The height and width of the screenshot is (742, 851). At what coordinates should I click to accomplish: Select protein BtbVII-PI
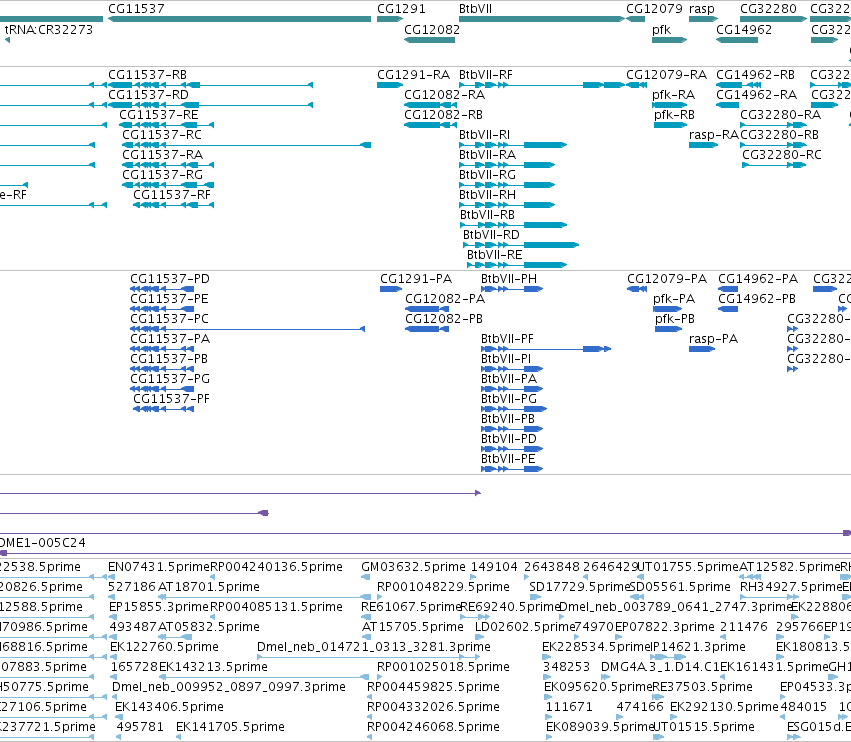[x=506, y=359]
